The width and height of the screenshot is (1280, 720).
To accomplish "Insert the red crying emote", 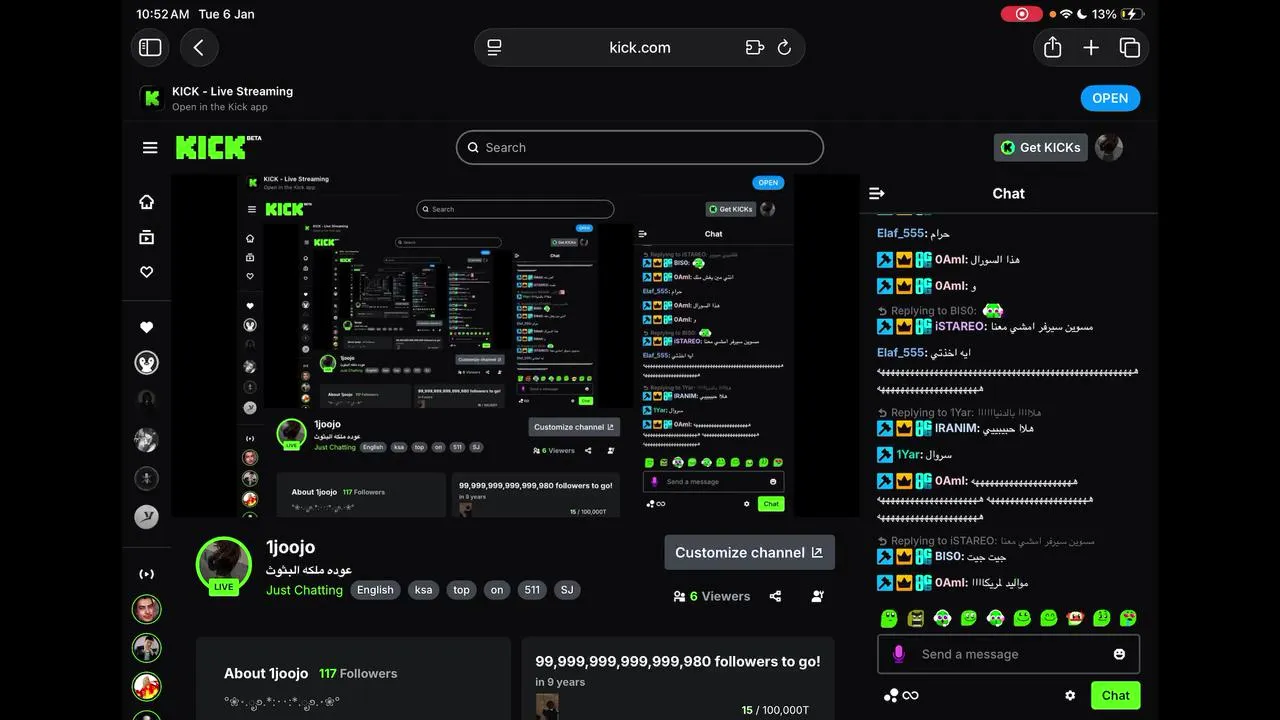I will tap(1075, 618).
